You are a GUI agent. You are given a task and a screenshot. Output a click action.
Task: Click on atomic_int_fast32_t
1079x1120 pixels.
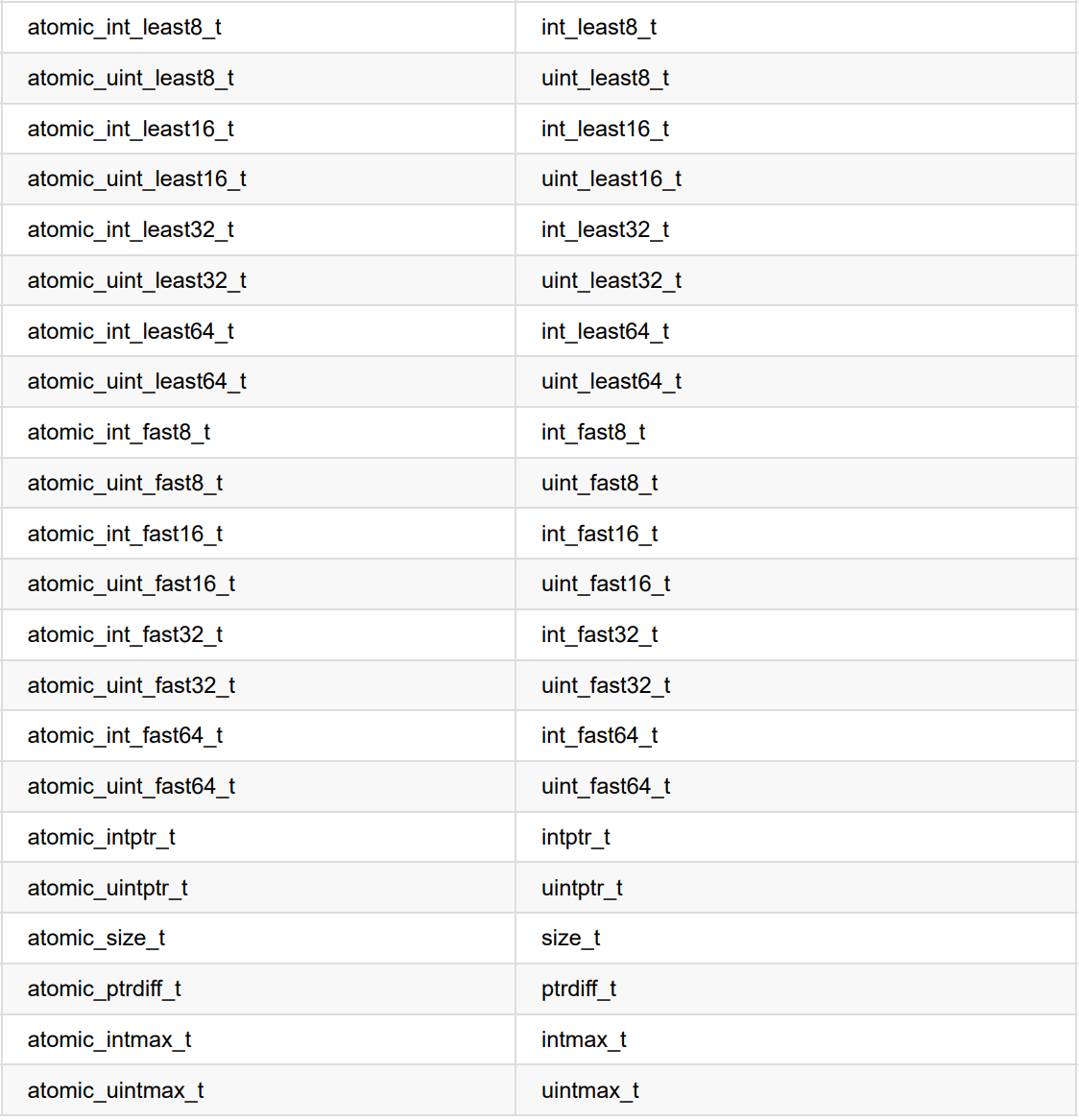(125, 635)
